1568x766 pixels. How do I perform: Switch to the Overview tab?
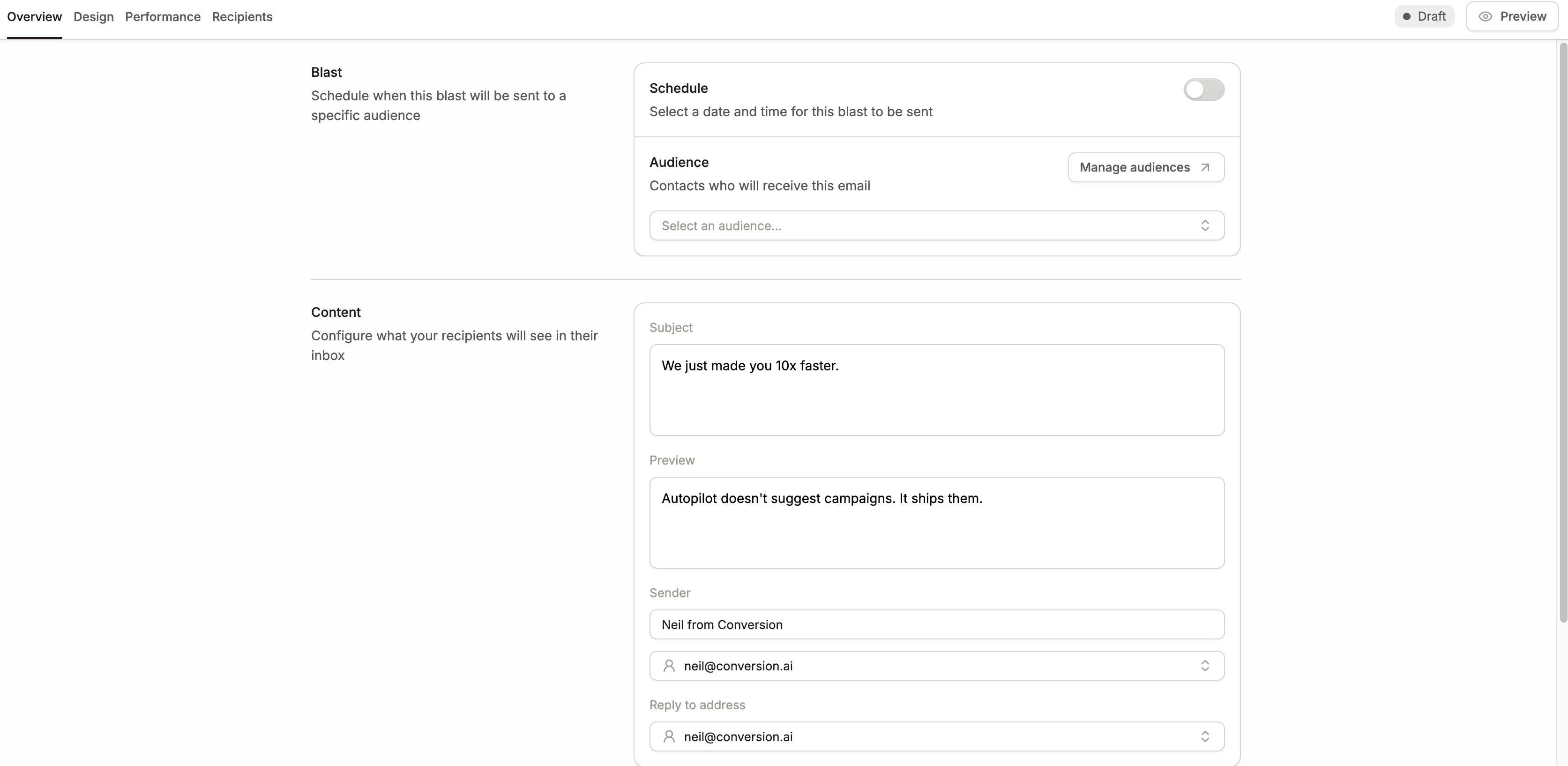point(34,17)
